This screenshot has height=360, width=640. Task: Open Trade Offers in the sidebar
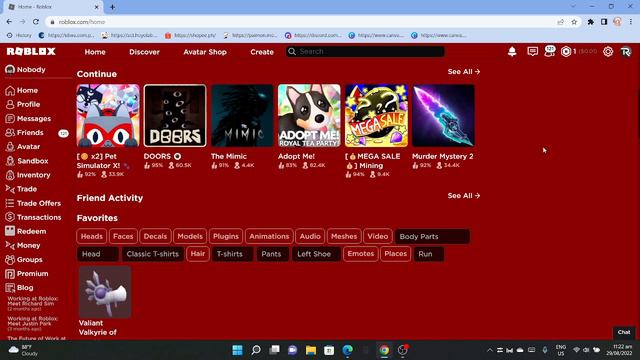pyautogui.click(x=39, y=203)
